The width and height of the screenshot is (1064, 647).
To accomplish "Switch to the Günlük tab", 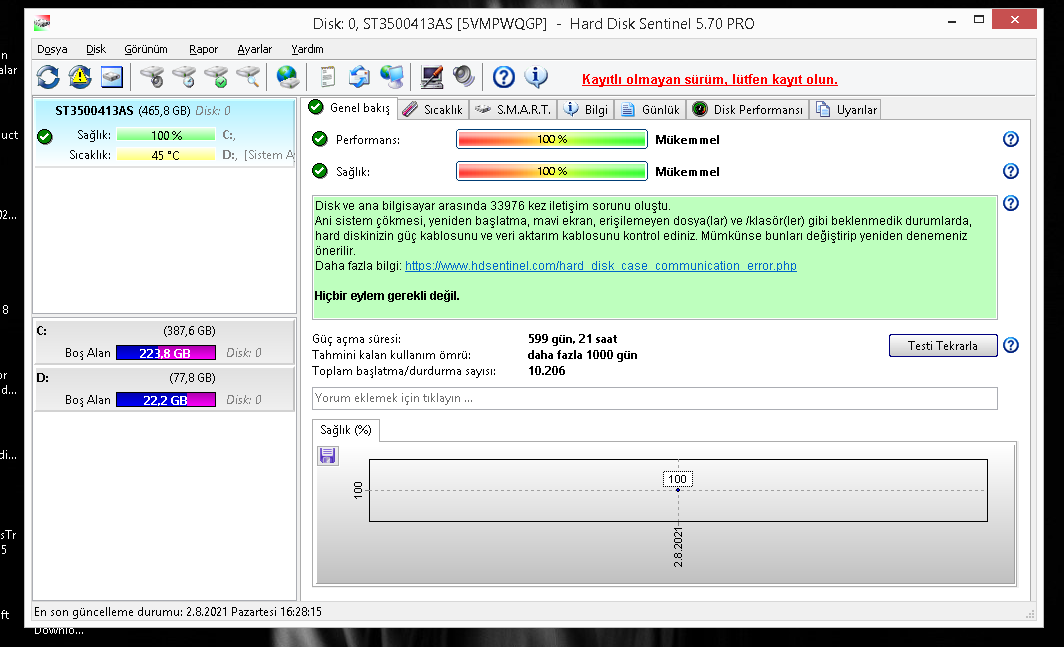I will (650, 110).
